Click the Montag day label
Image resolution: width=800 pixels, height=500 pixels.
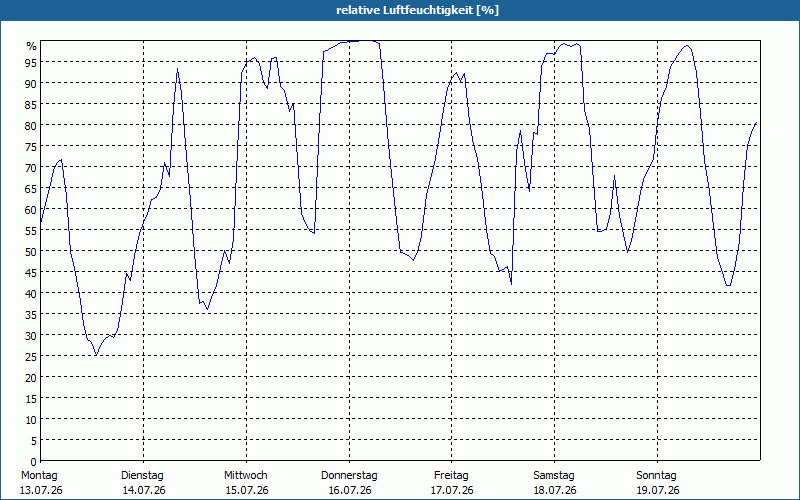[x=39, y=475]
